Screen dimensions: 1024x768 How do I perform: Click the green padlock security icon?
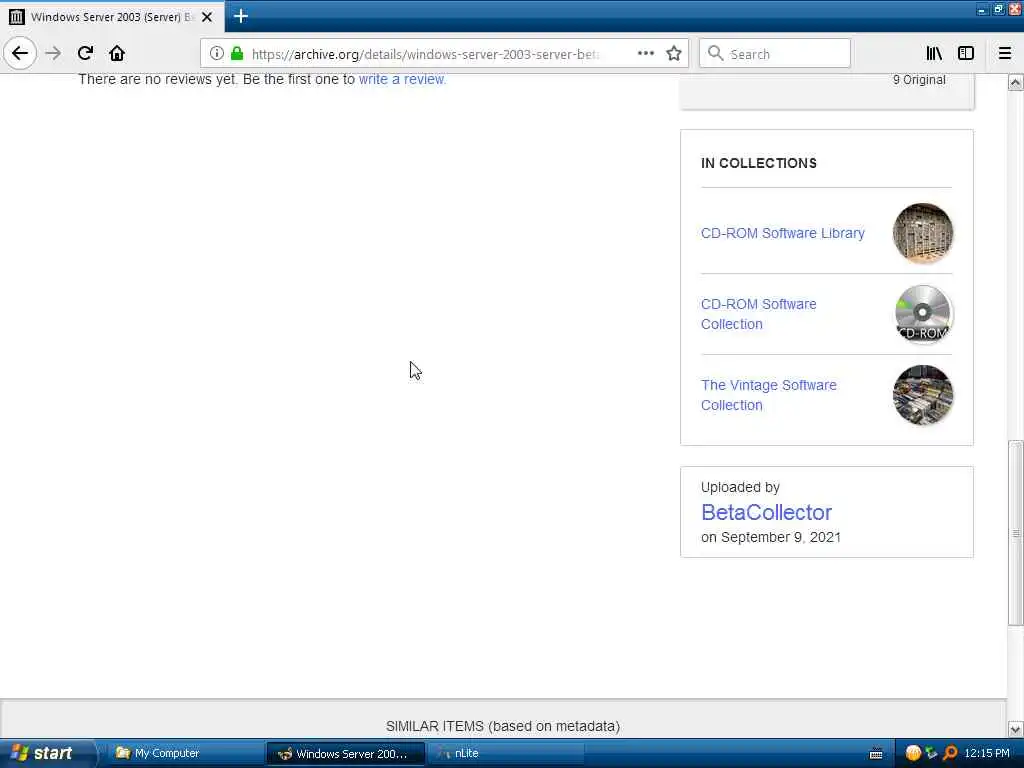237,54
